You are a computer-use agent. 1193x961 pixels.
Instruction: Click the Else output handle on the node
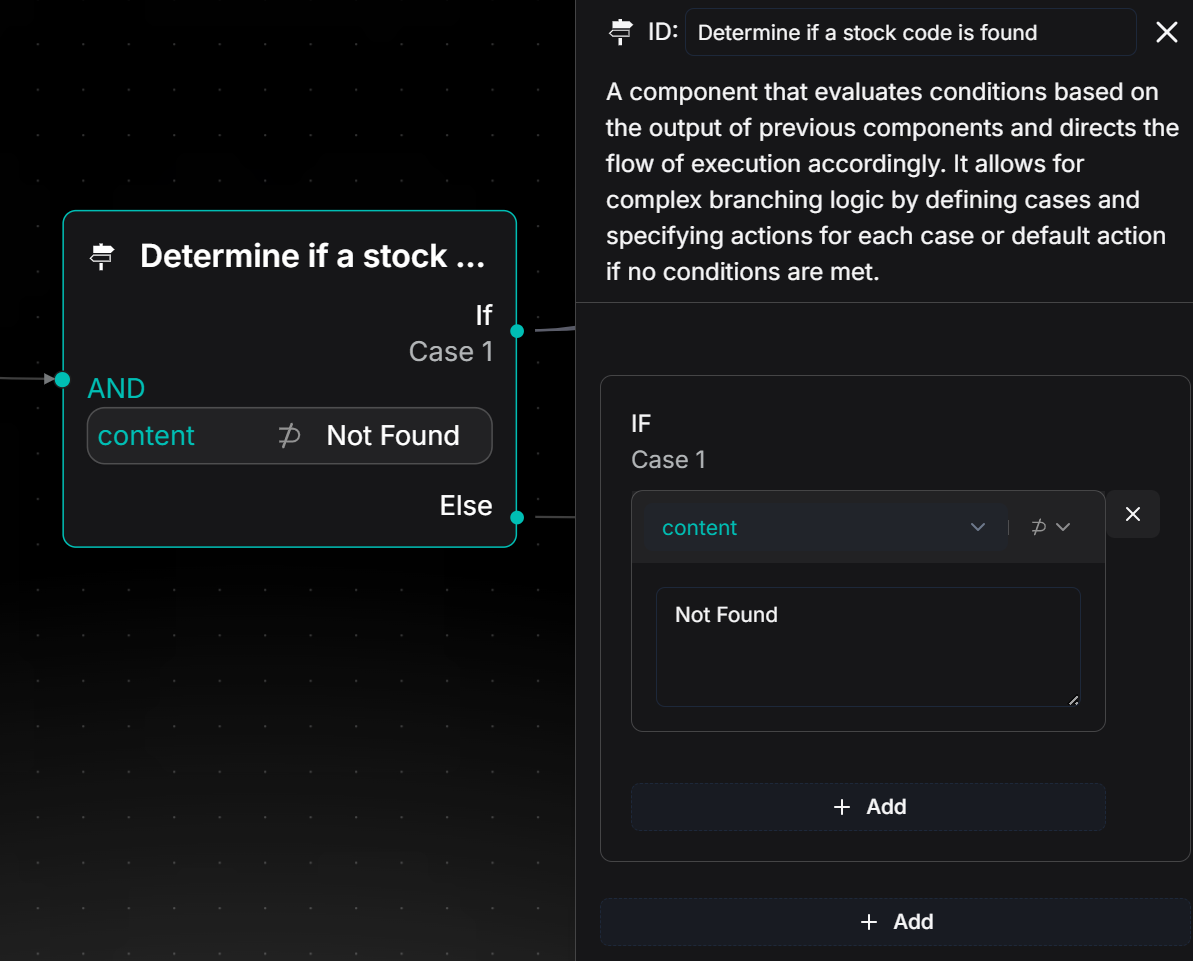coord(517,517)
